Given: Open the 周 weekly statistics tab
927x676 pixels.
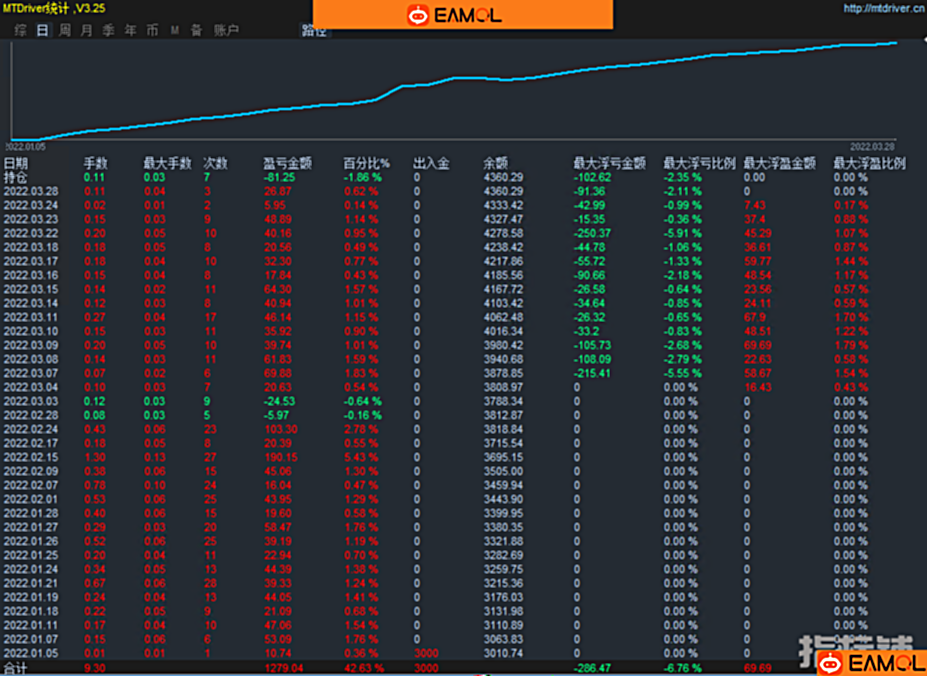Looking at the screenshot, I should click(x=64, y=30).
